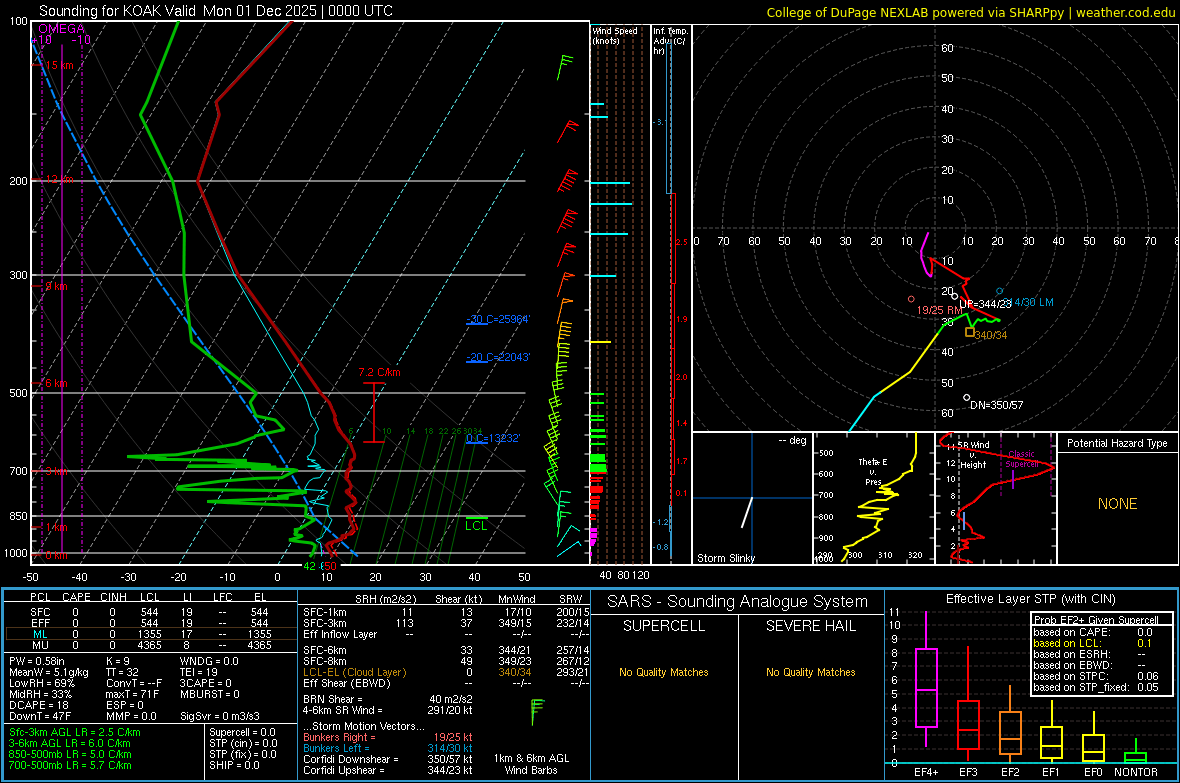The height and width of the screenshot is (783, 1180).
Task: Click the '0 C=13232'' freezing level label
Action: click(493, 438)
